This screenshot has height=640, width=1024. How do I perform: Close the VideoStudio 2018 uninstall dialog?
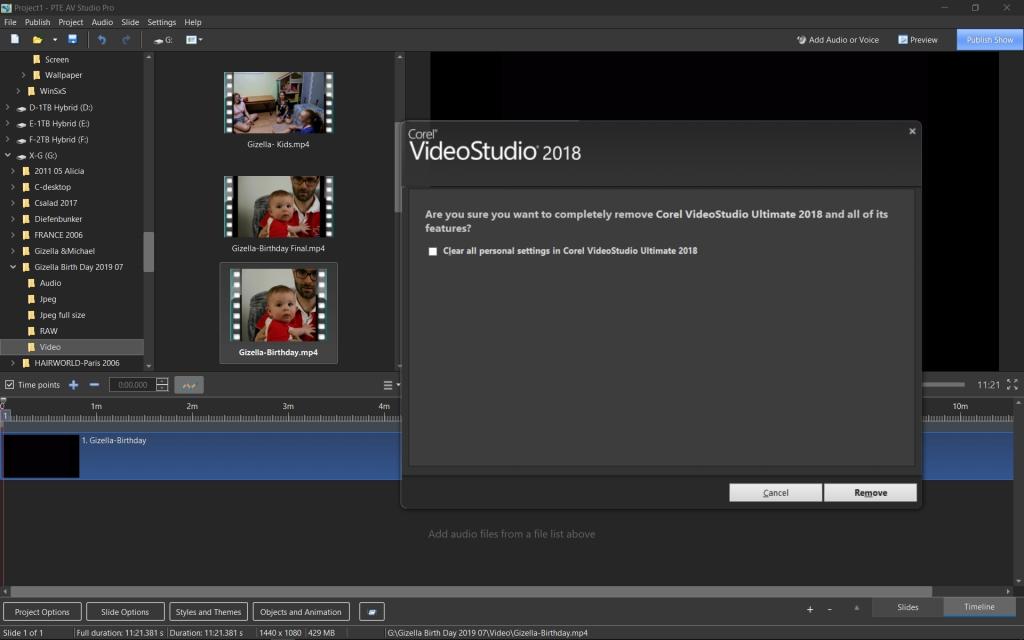(x=912, y=131)
